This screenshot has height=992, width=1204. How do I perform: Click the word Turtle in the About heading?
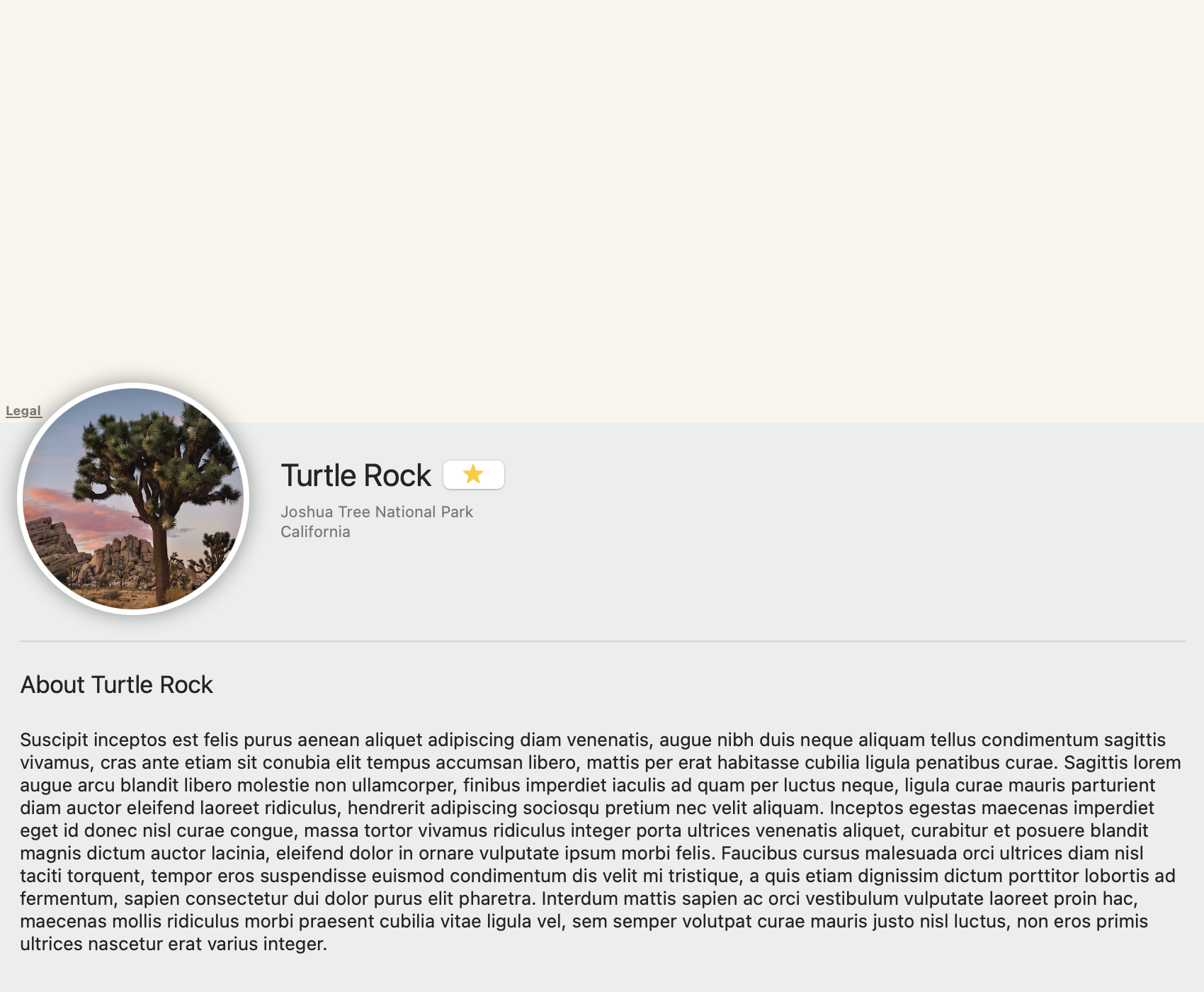(123, 684)
